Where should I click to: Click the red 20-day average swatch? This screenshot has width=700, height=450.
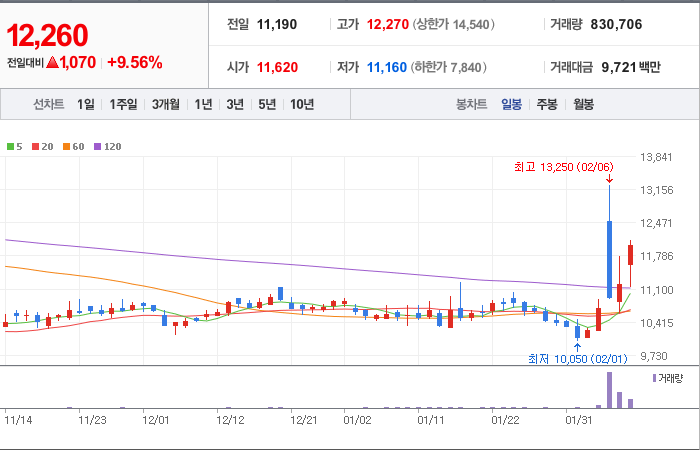tap(35, 146)
